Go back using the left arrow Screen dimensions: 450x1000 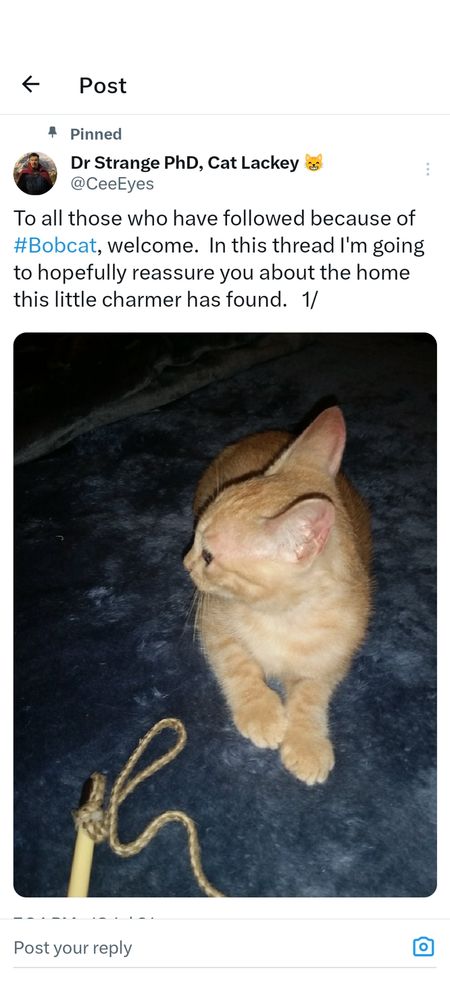tap(31, 84)
